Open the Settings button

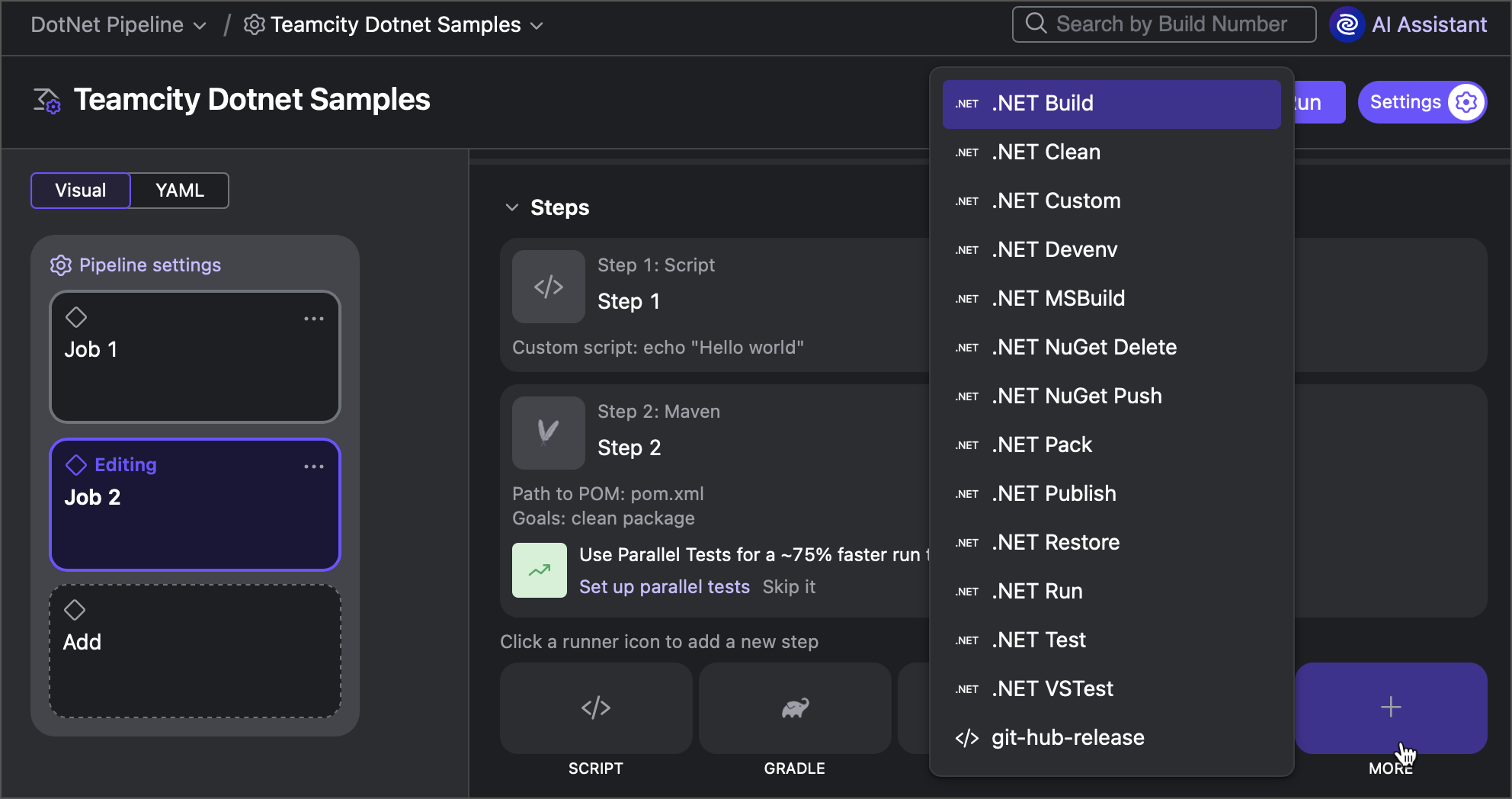point(1421,101)
